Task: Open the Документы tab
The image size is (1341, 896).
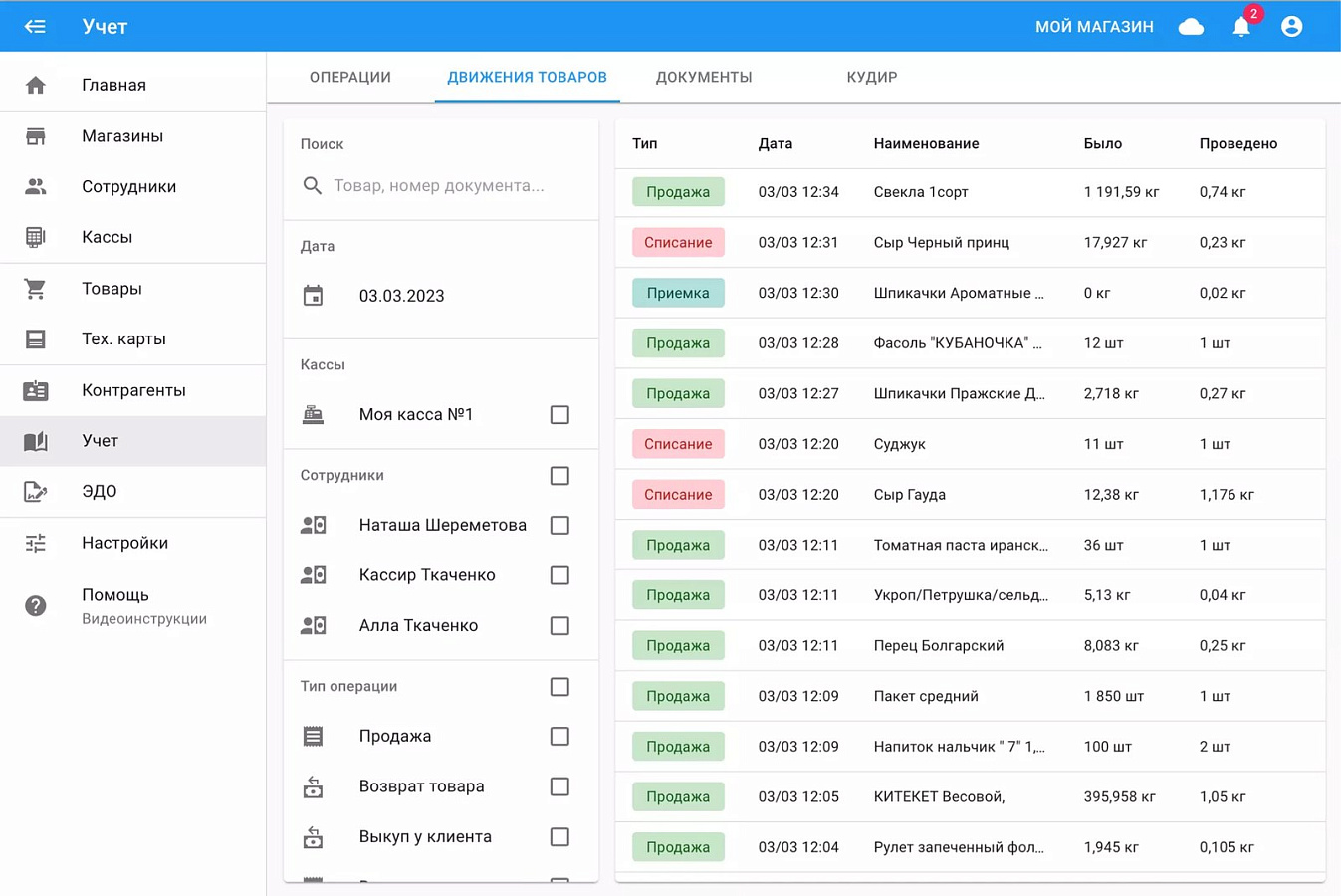Action: pyautogui.click(x=704, y=78)
